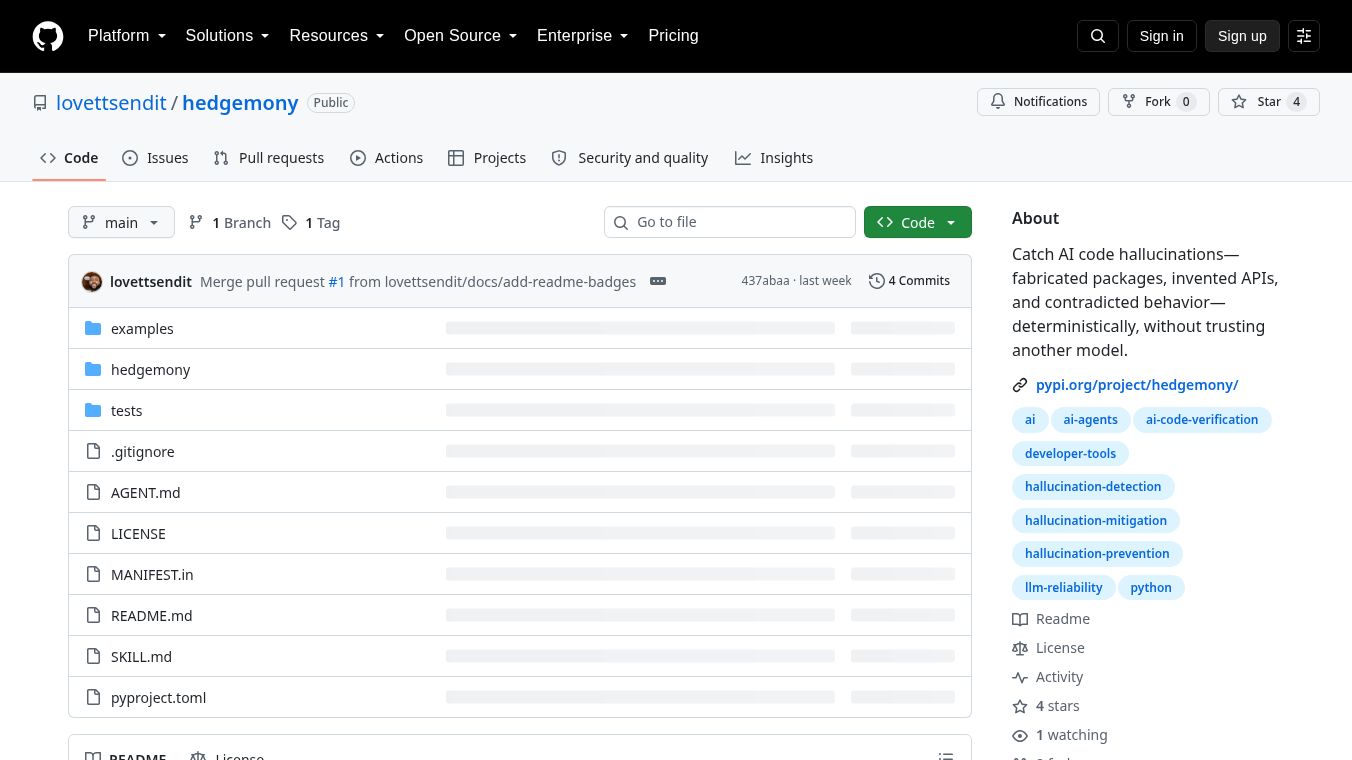
Task: Click the Notifications button
Action: 1038,102
